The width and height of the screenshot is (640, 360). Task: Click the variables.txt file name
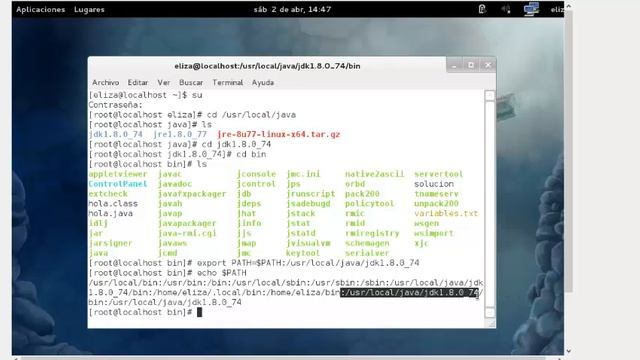(446, 213)
